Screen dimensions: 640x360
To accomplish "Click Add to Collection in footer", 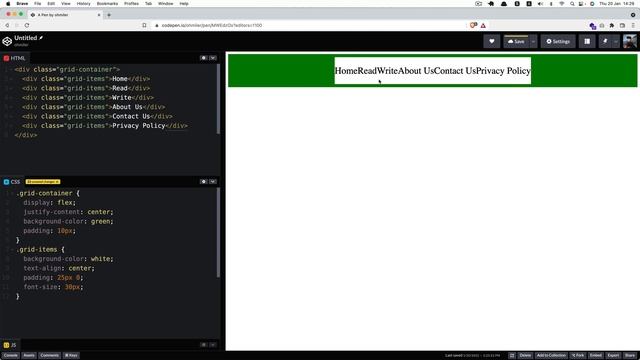I will coord(551,356).
